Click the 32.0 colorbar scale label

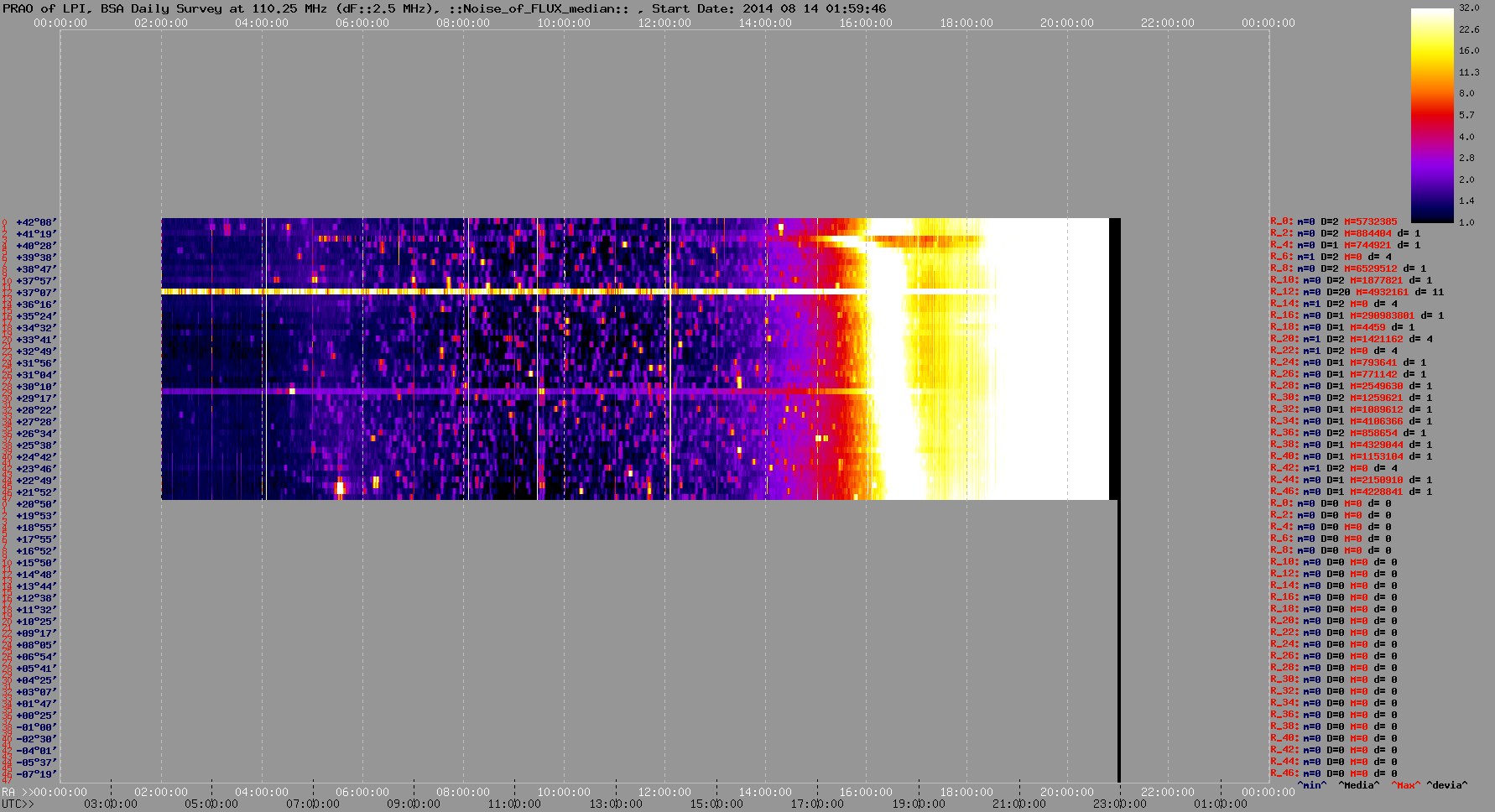[x=1469, y=8]
